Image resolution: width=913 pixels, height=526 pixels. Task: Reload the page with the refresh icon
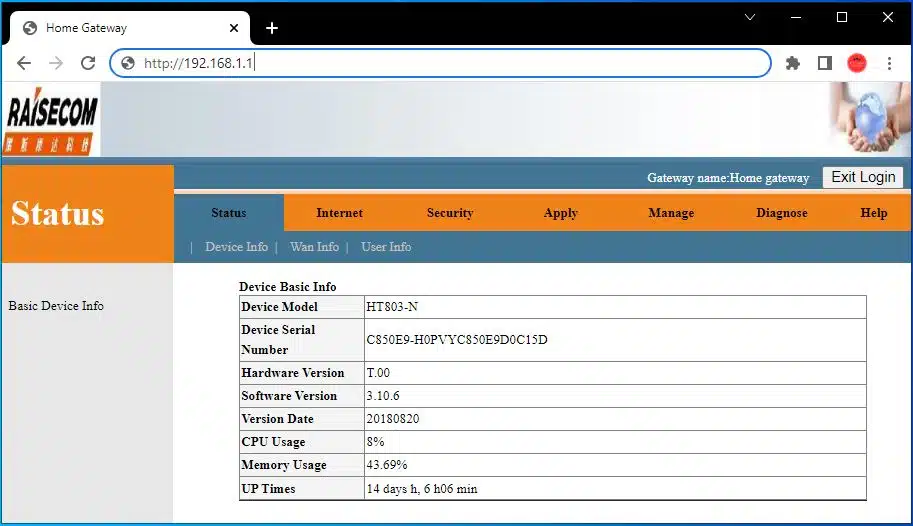(88, 63)
